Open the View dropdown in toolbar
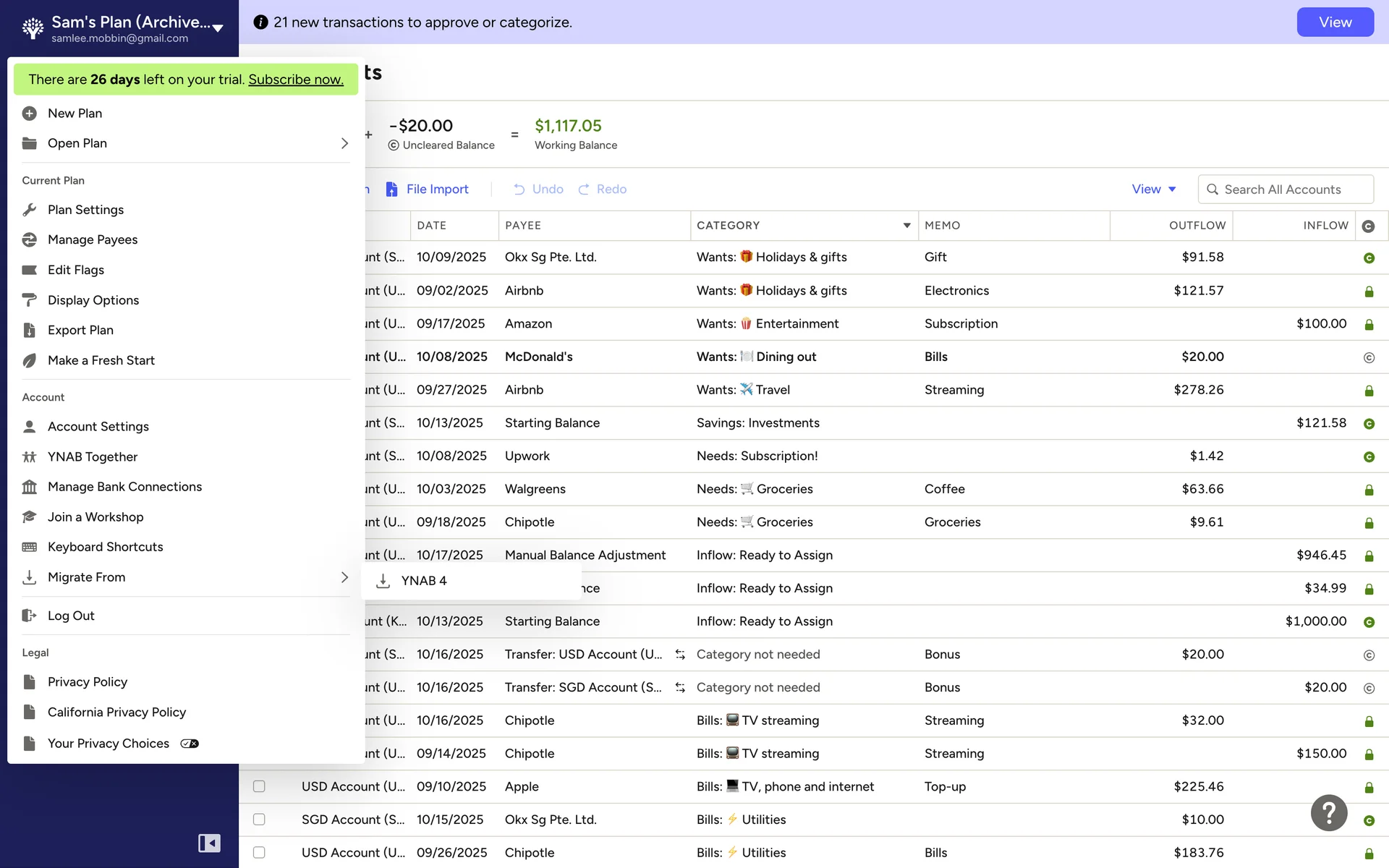Image resolution: width=1389 pixels, height=868 pixels. [1153, 190]
